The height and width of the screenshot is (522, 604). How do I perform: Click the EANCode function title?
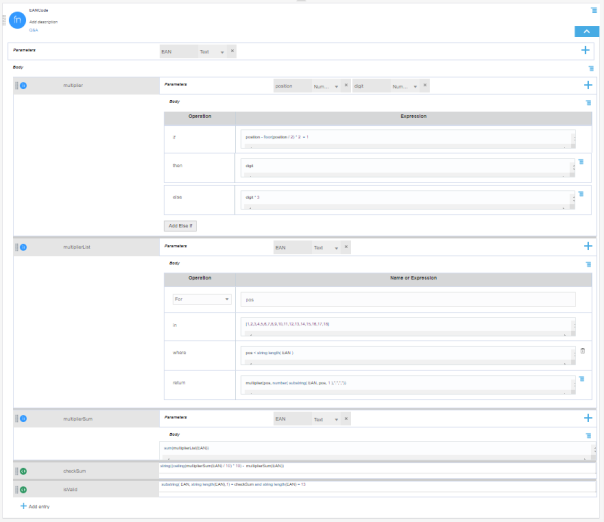(x=39, y=10)
